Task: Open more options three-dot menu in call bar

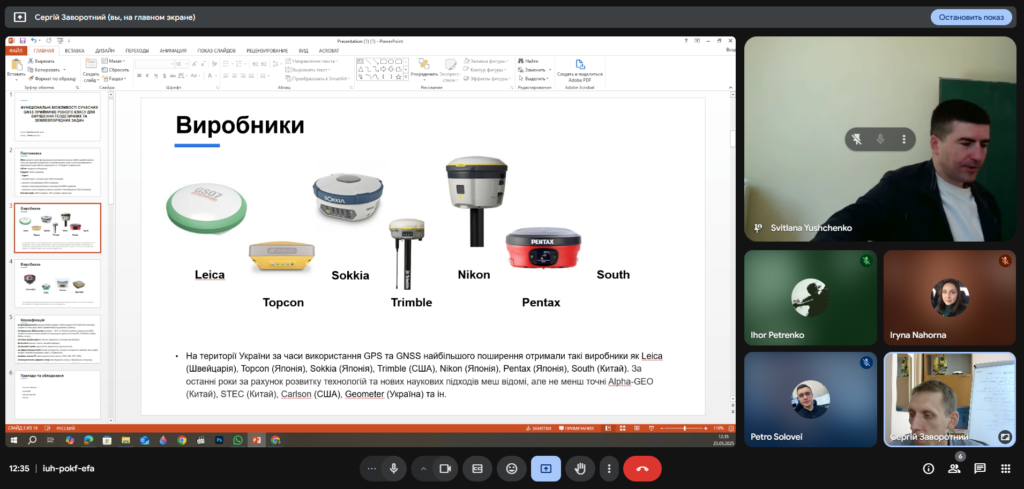Action: click(x=609, y=468)
